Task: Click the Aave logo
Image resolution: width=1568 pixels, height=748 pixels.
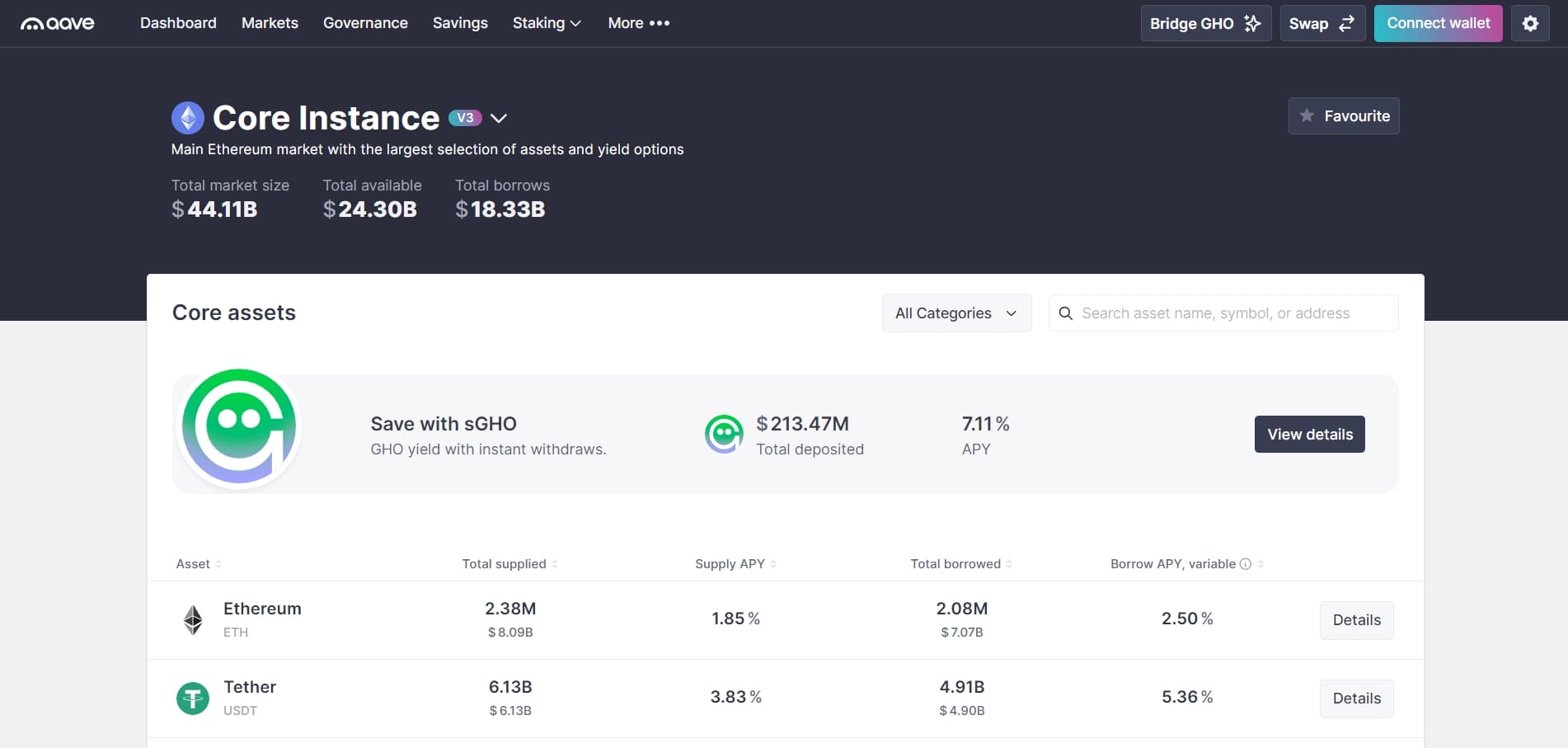Action: point(57,24)
